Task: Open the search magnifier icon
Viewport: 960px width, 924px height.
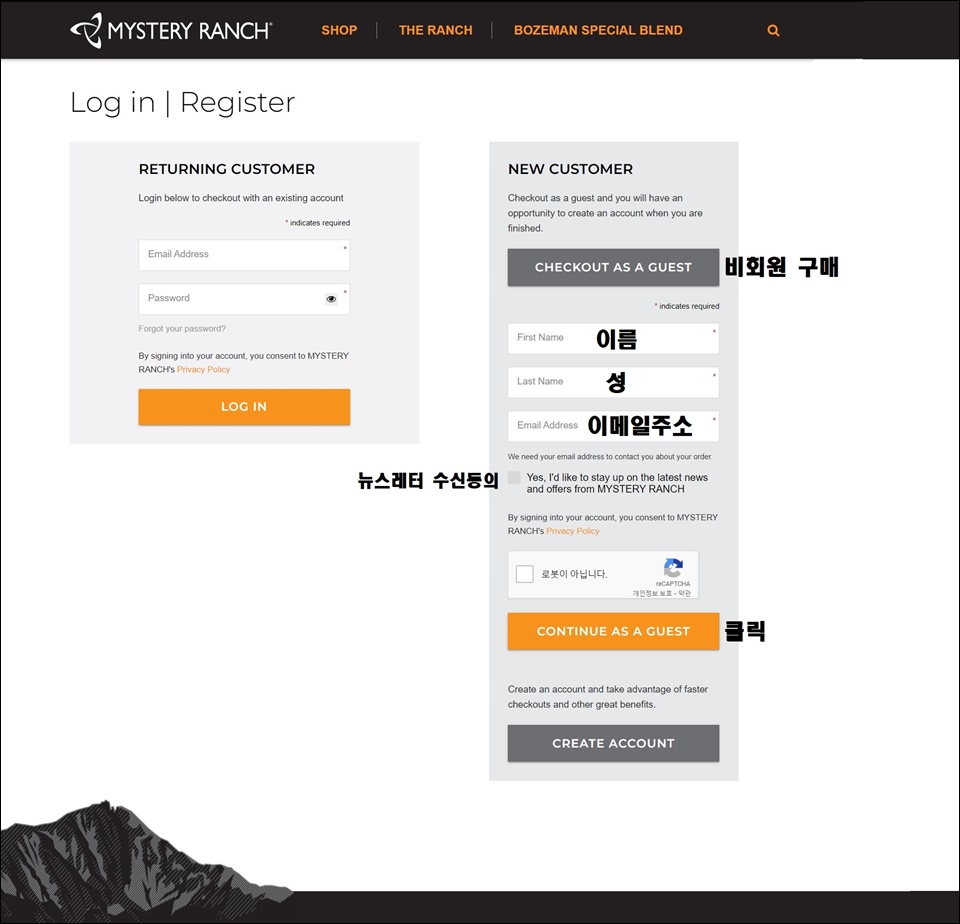Action: [x=773, y=31]
